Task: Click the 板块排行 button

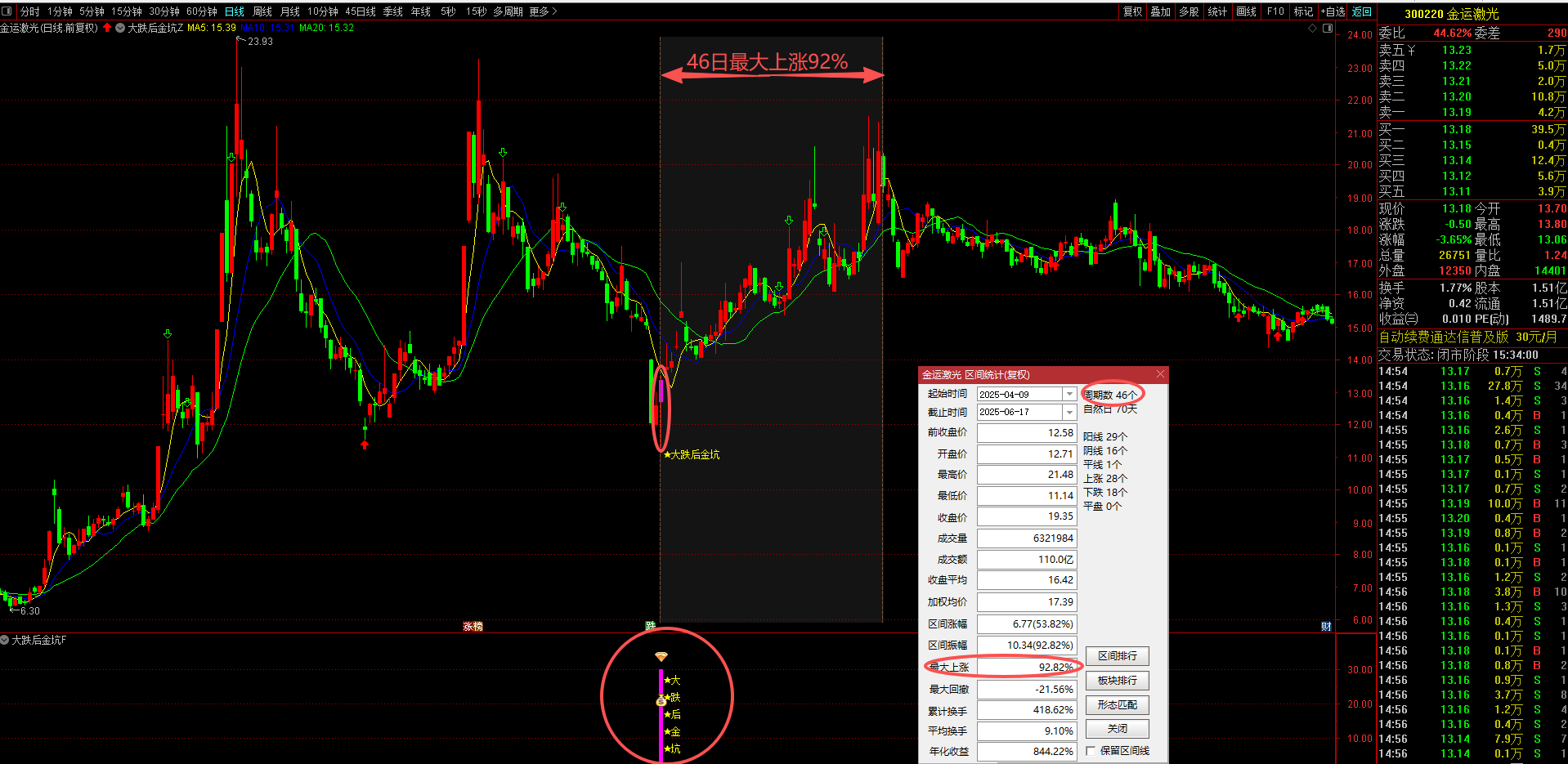Action: tap(1118, 681)
